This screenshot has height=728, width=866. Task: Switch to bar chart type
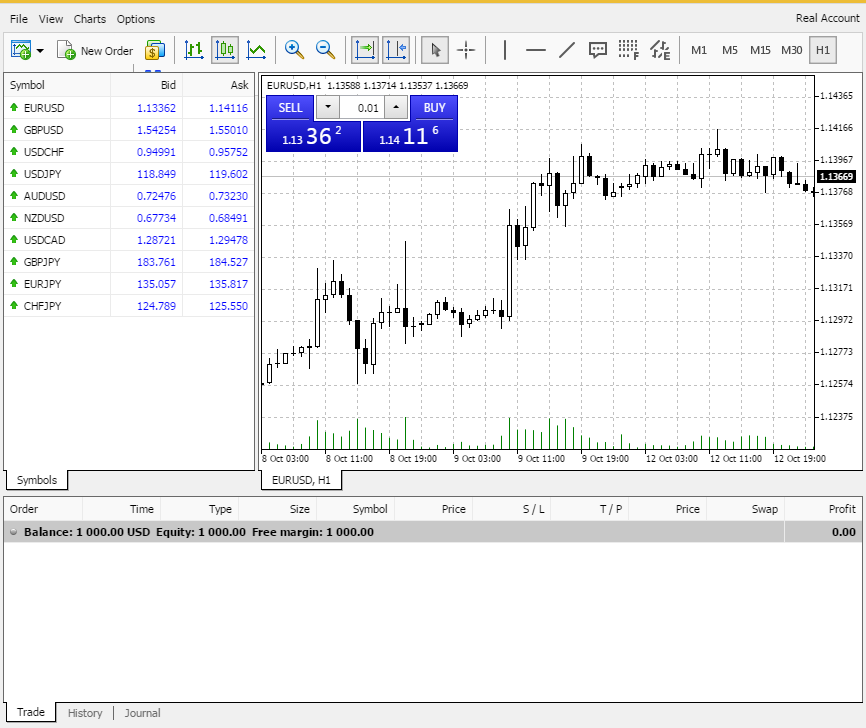coord(194,50)
